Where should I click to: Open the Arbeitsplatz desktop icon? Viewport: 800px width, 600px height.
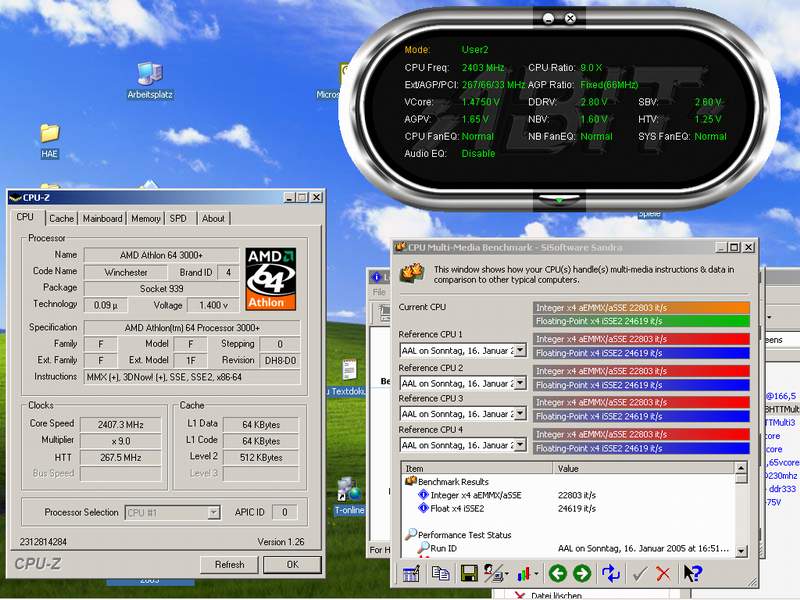pyautogui.click(x=150, y=81)
